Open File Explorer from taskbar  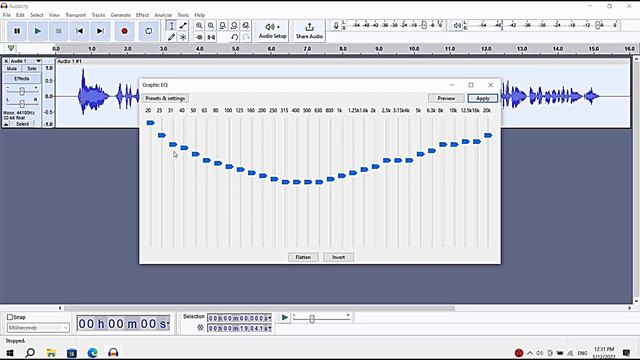[51, 353]
